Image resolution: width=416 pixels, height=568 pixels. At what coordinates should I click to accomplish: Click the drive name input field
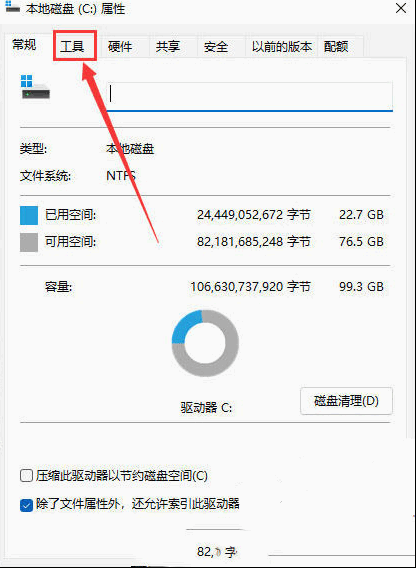pyautogui.click(x=250, y=96)
